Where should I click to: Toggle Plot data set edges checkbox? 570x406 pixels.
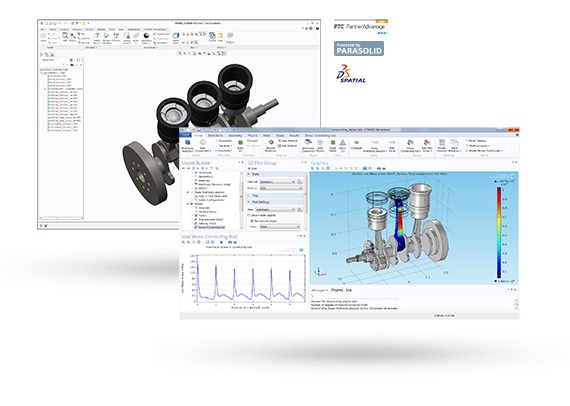(252, 221)
